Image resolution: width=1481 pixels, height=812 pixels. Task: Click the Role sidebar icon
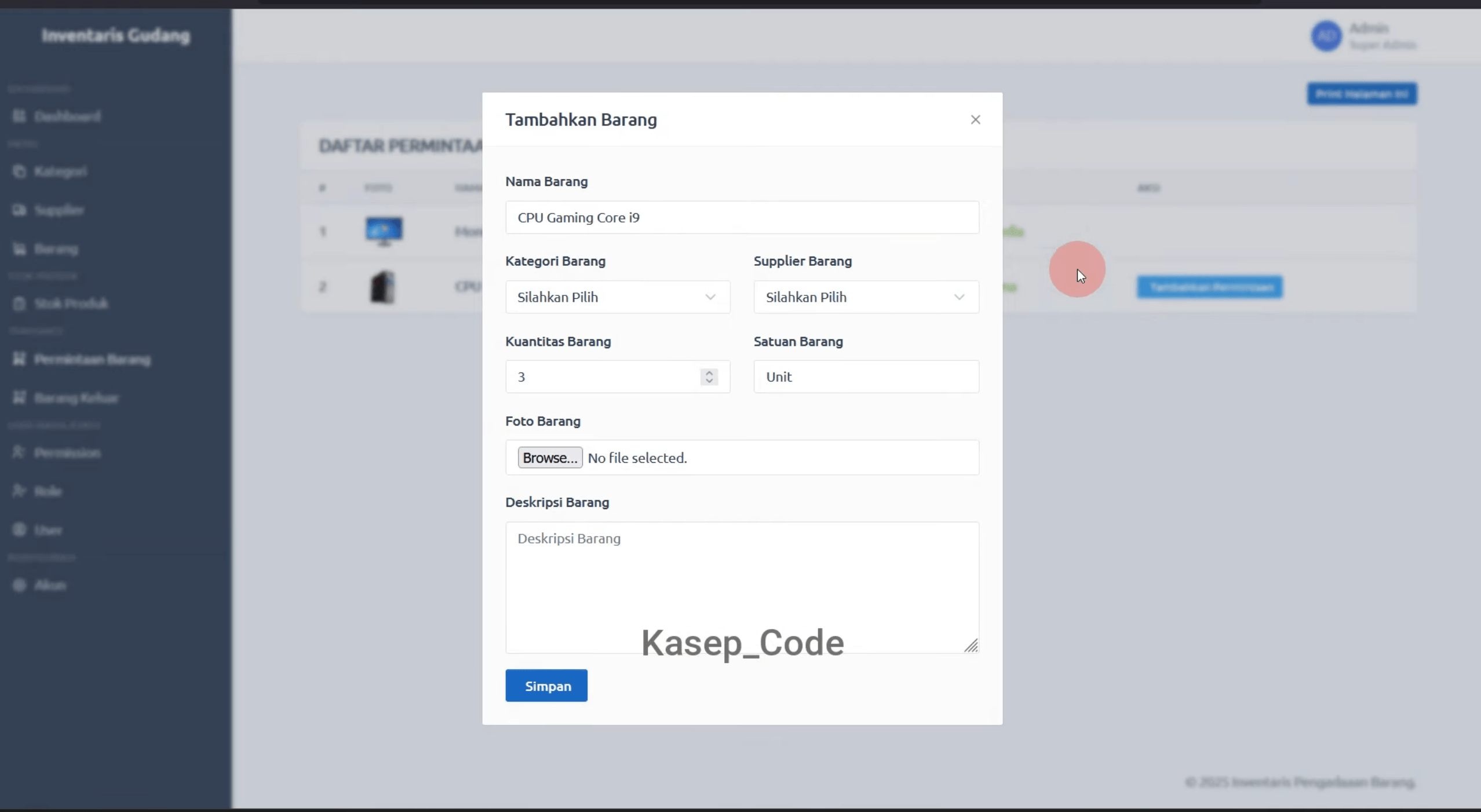[19, 491]
